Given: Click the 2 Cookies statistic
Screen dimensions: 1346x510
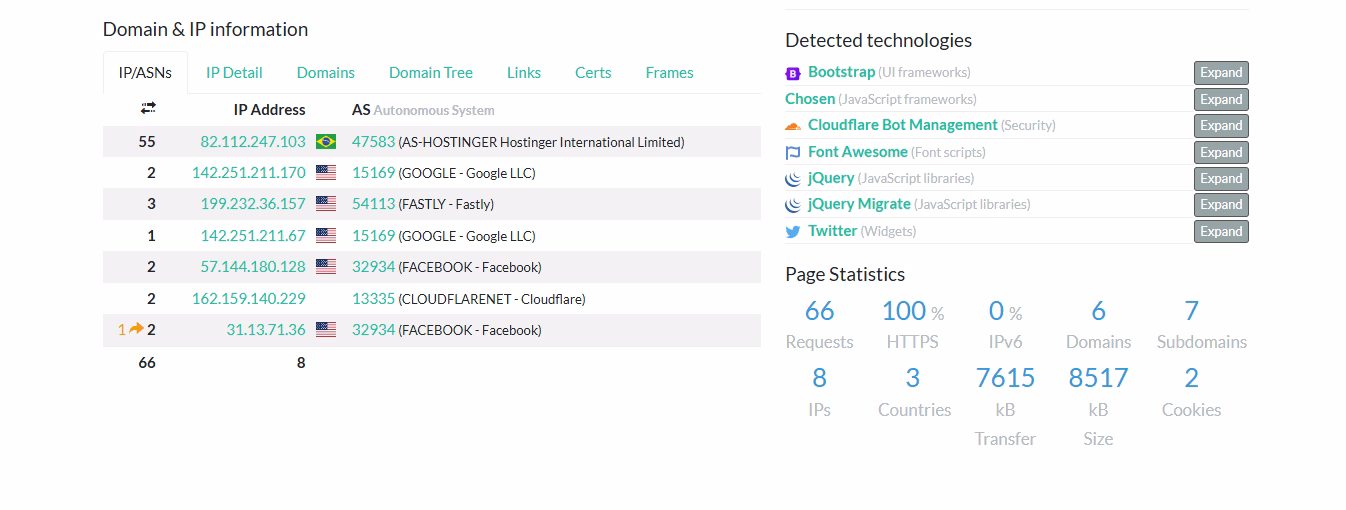Looking at the screenshot, I should coord(1191,392).
